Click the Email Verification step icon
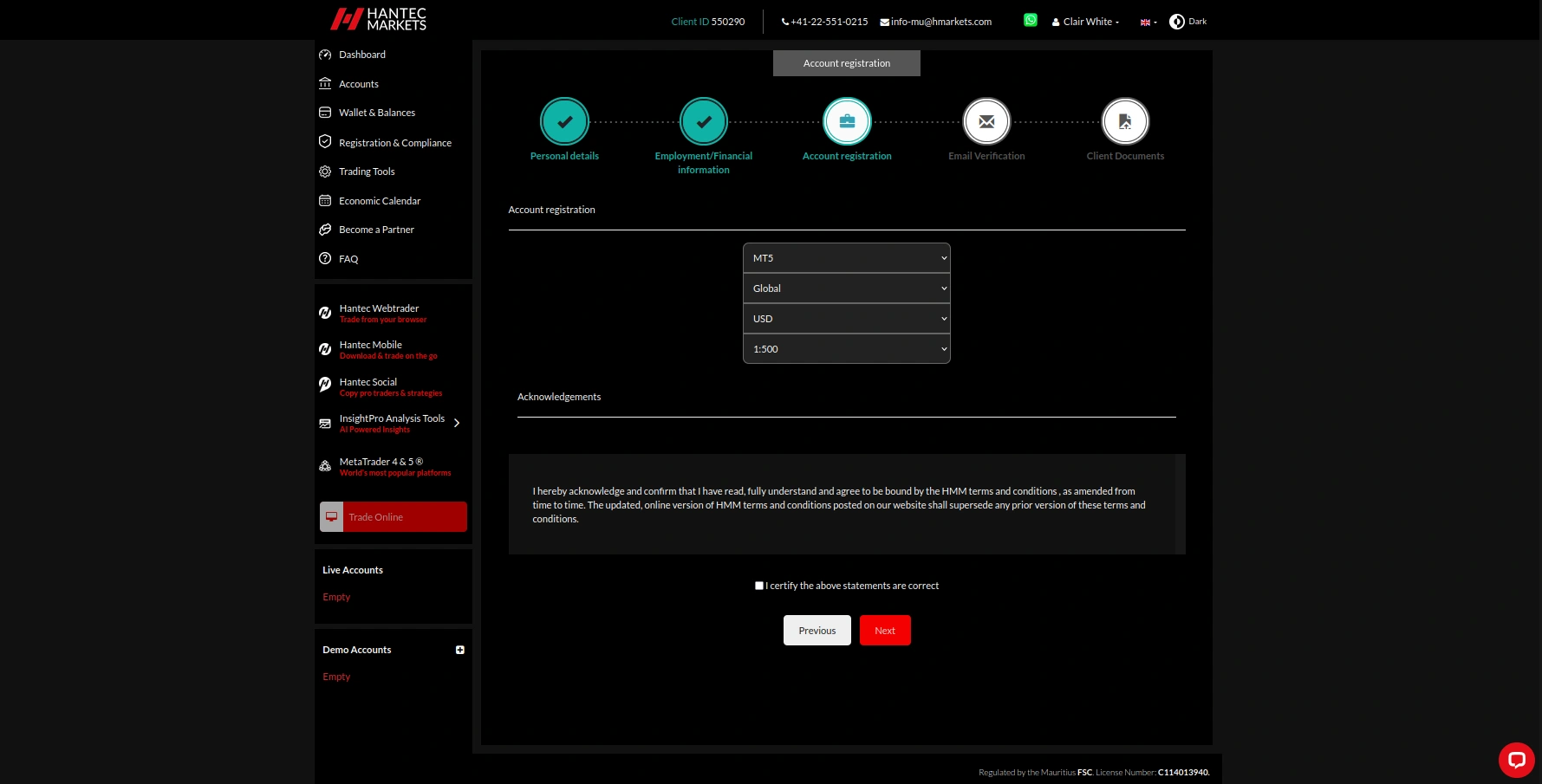 click(x=986, y=120)
